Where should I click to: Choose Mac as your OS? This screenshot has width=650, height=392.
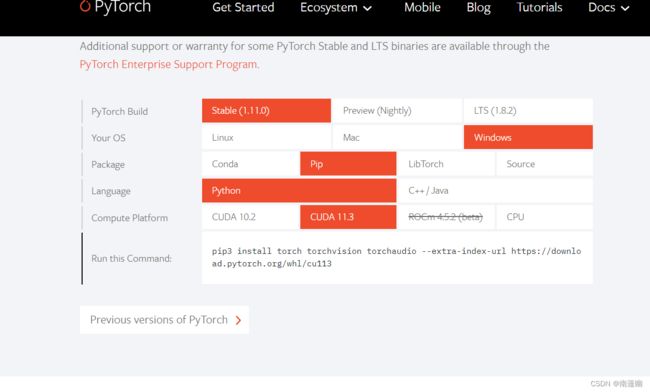(397, 137)
